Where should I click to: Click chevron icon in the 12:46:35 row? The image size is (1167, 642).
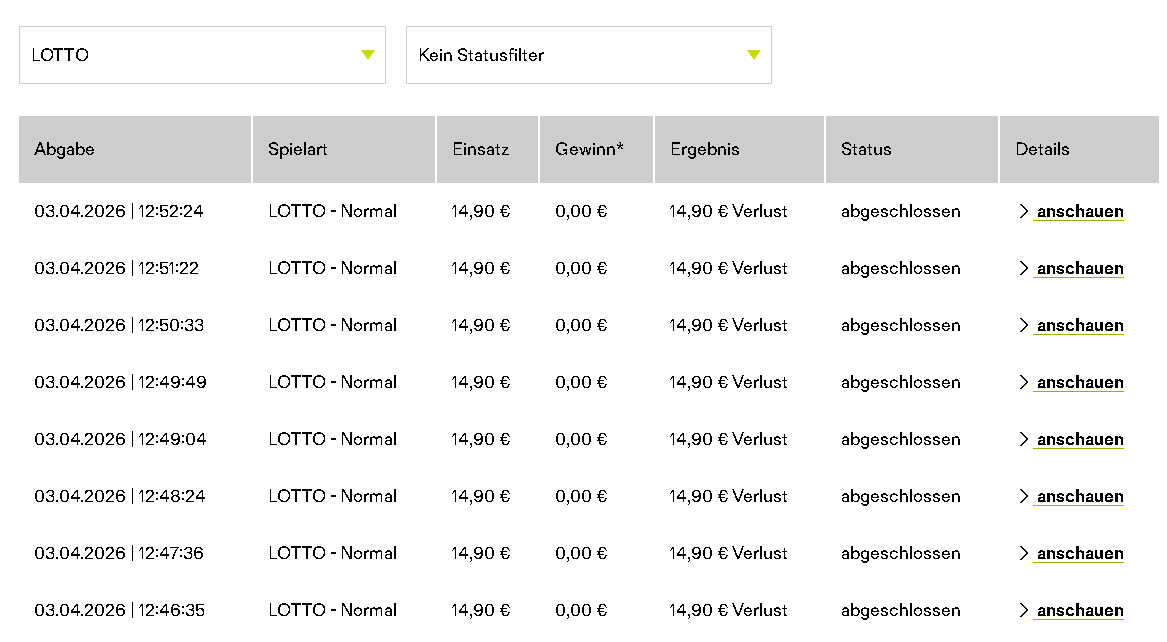point(1023,611)
